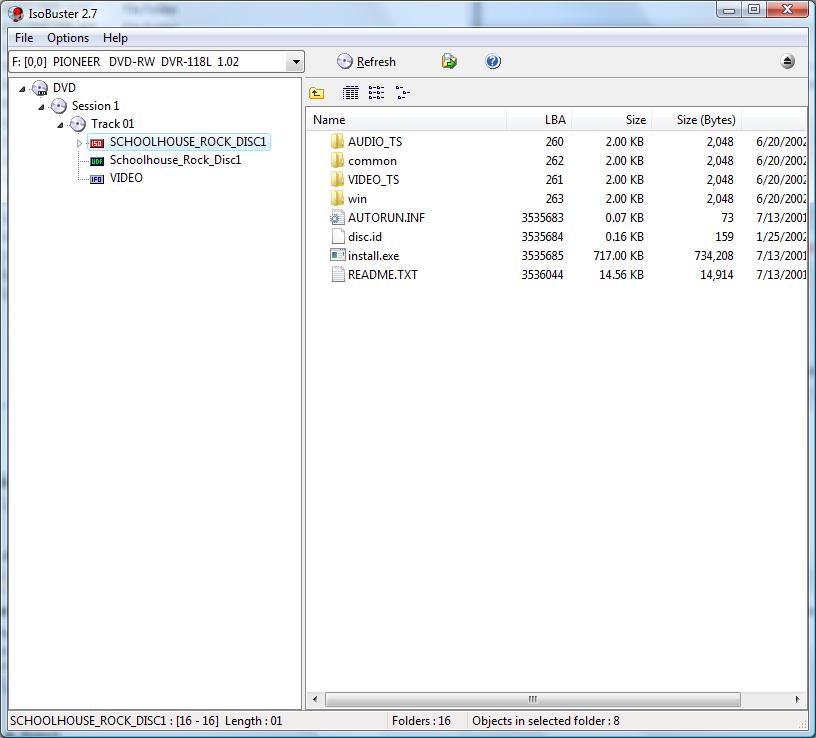The height and width of the screenshot is (738, 816).
Task: Click the install.exe file icon
Action: [338, 255]
